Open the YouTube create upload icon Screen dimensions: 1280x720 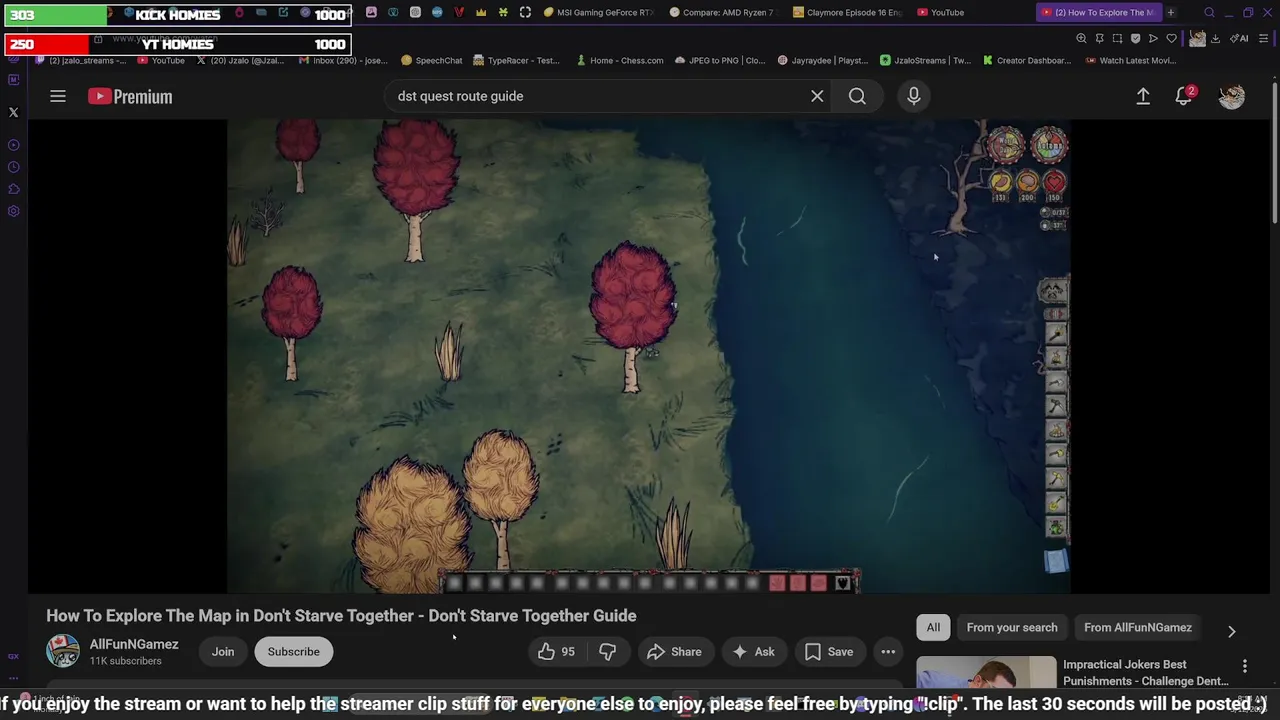[x=1143, y=96]
